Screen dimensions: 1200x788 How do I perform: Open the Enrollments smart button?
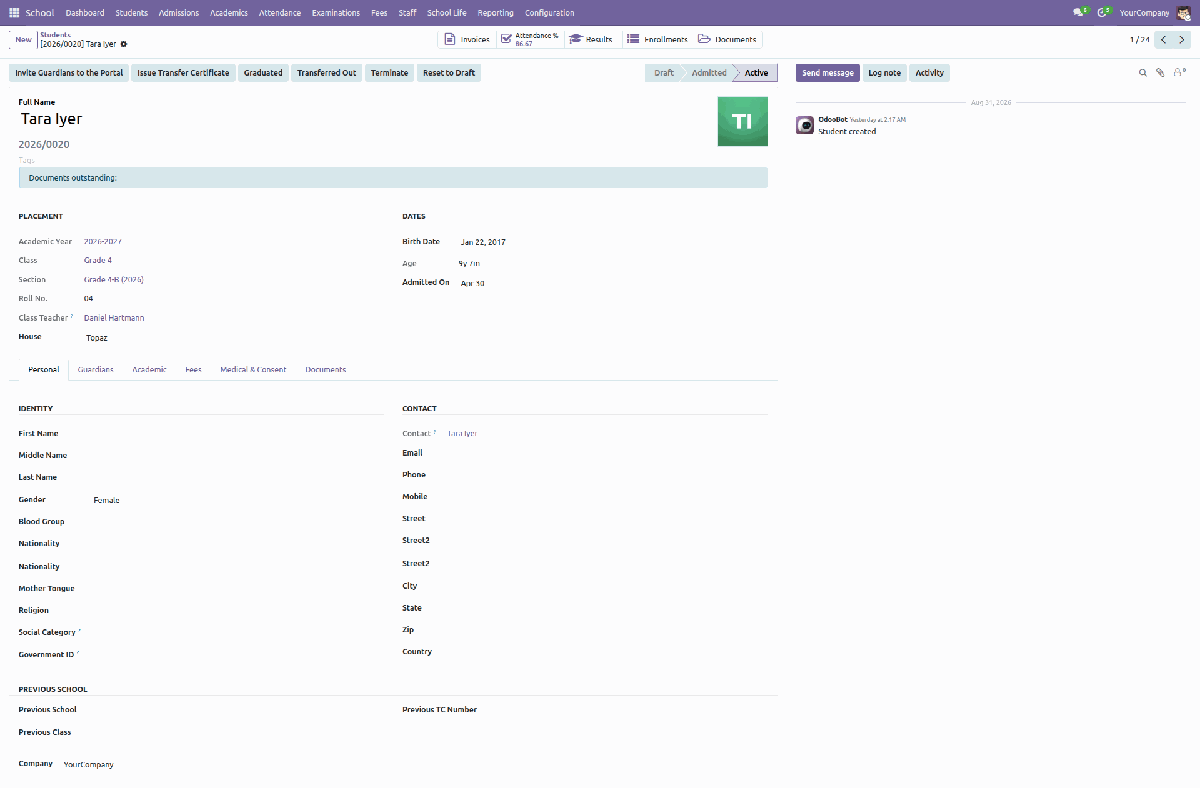pyautogui.click(x=657, y=39)
